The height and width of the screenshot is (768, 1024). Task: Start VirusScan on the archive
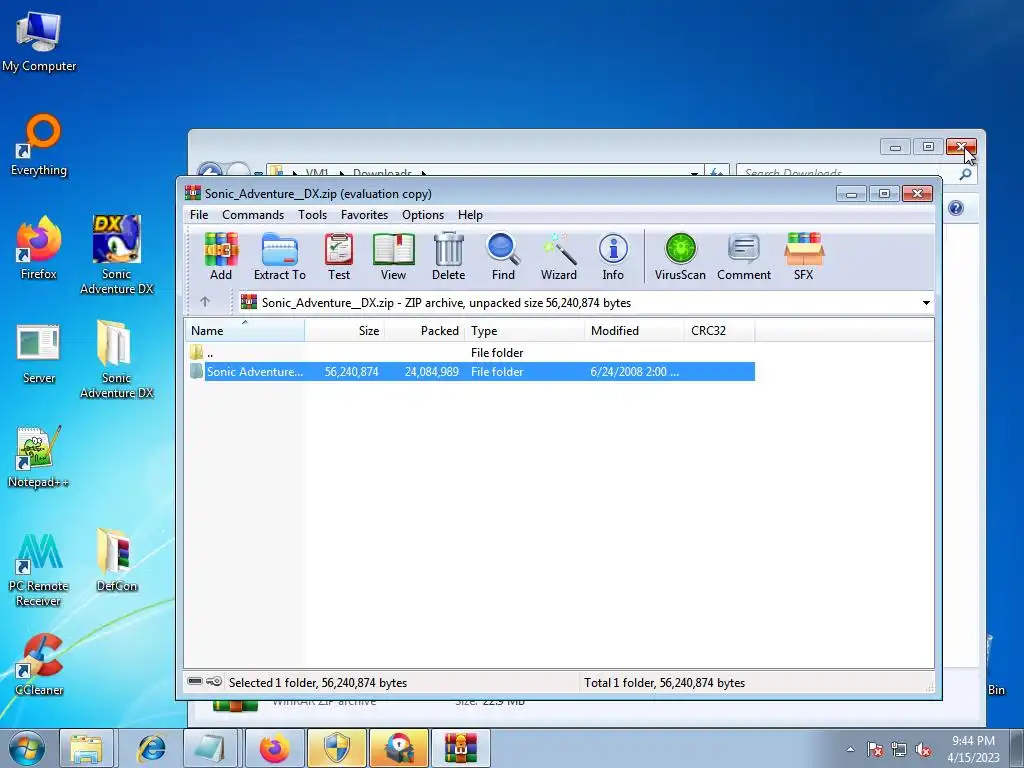pyautogui.click(x=680, y=256)
